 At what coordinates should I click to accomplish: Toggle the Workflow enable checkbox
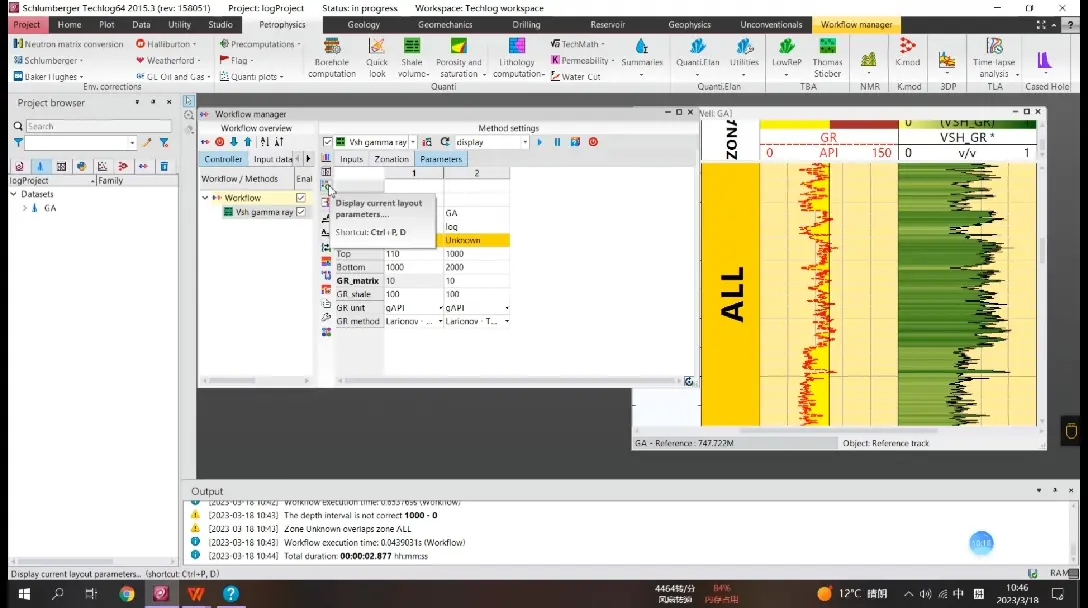click(x=301, y=198)
